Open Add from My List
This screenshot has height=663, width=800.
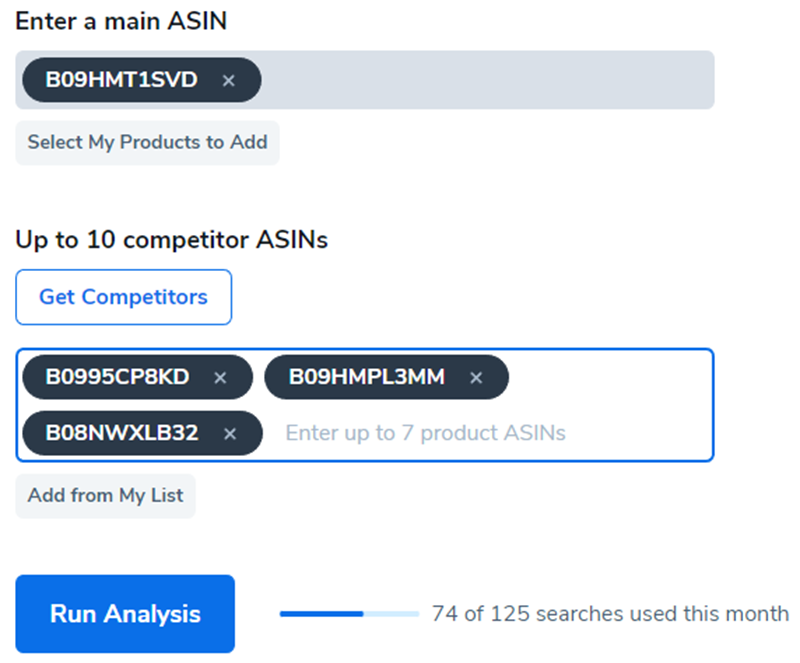point(105,496)
